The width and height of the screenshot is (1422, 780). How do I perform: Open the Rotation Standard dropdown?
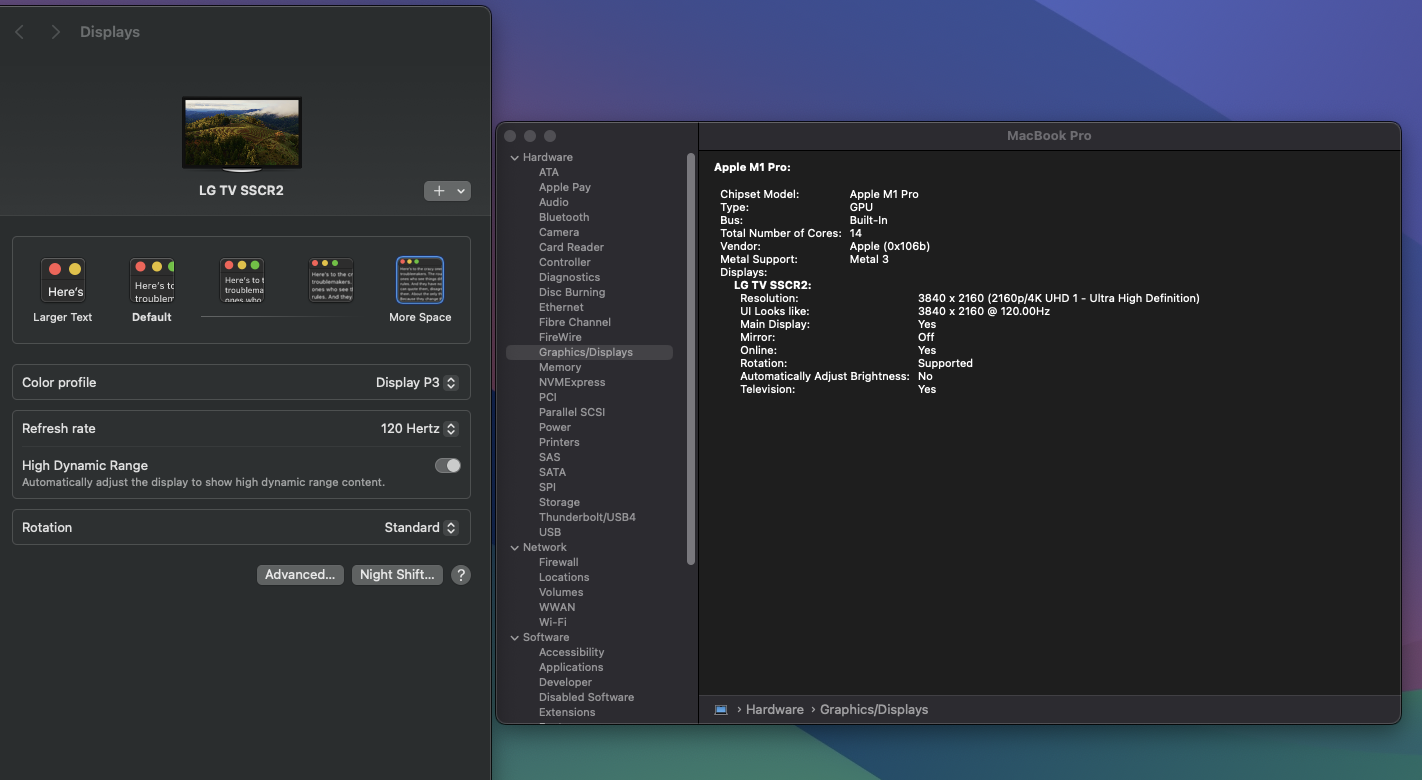point(421,527)
